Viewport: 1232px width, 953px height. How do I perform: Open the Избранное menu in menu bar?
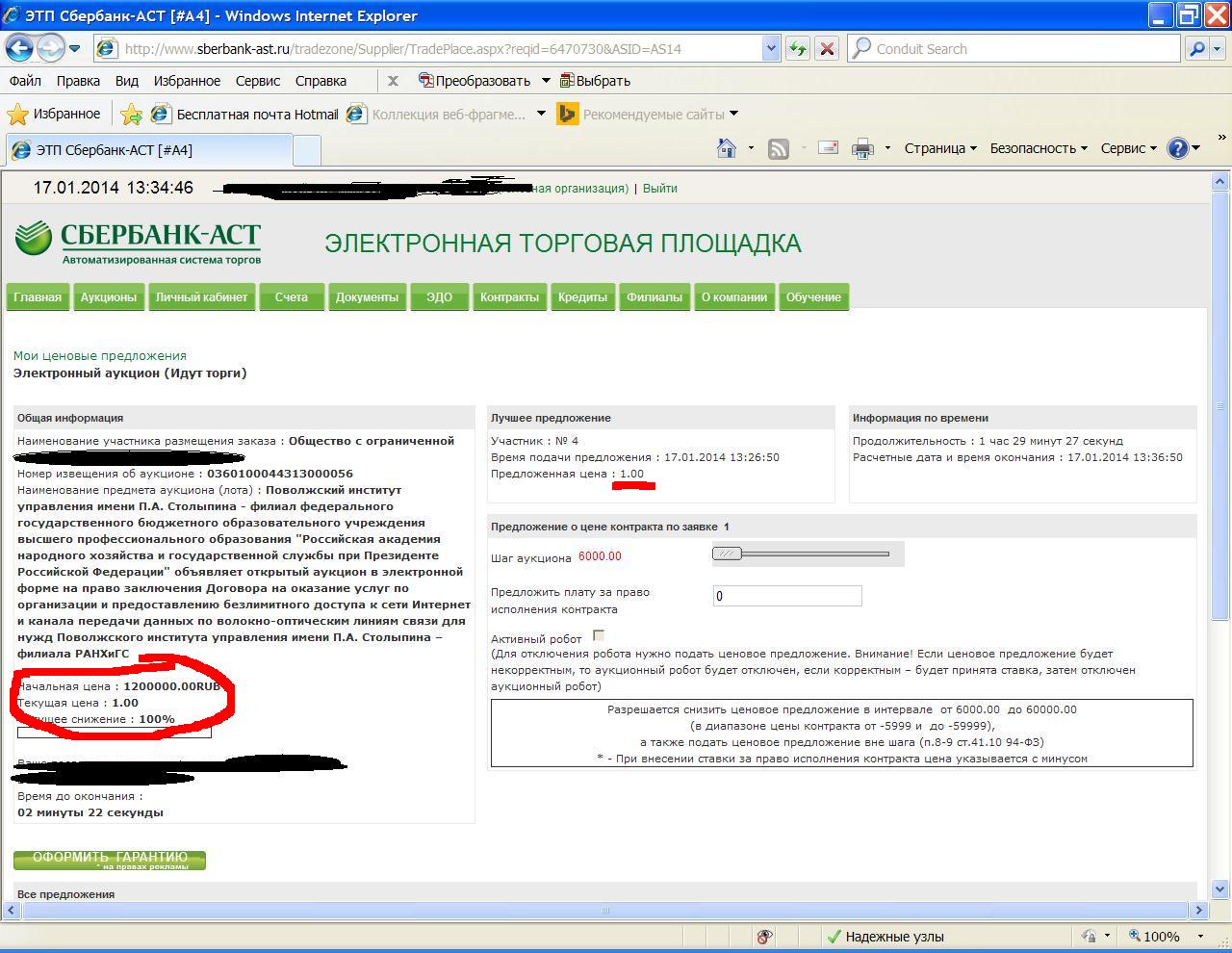(x=187, y=81)
